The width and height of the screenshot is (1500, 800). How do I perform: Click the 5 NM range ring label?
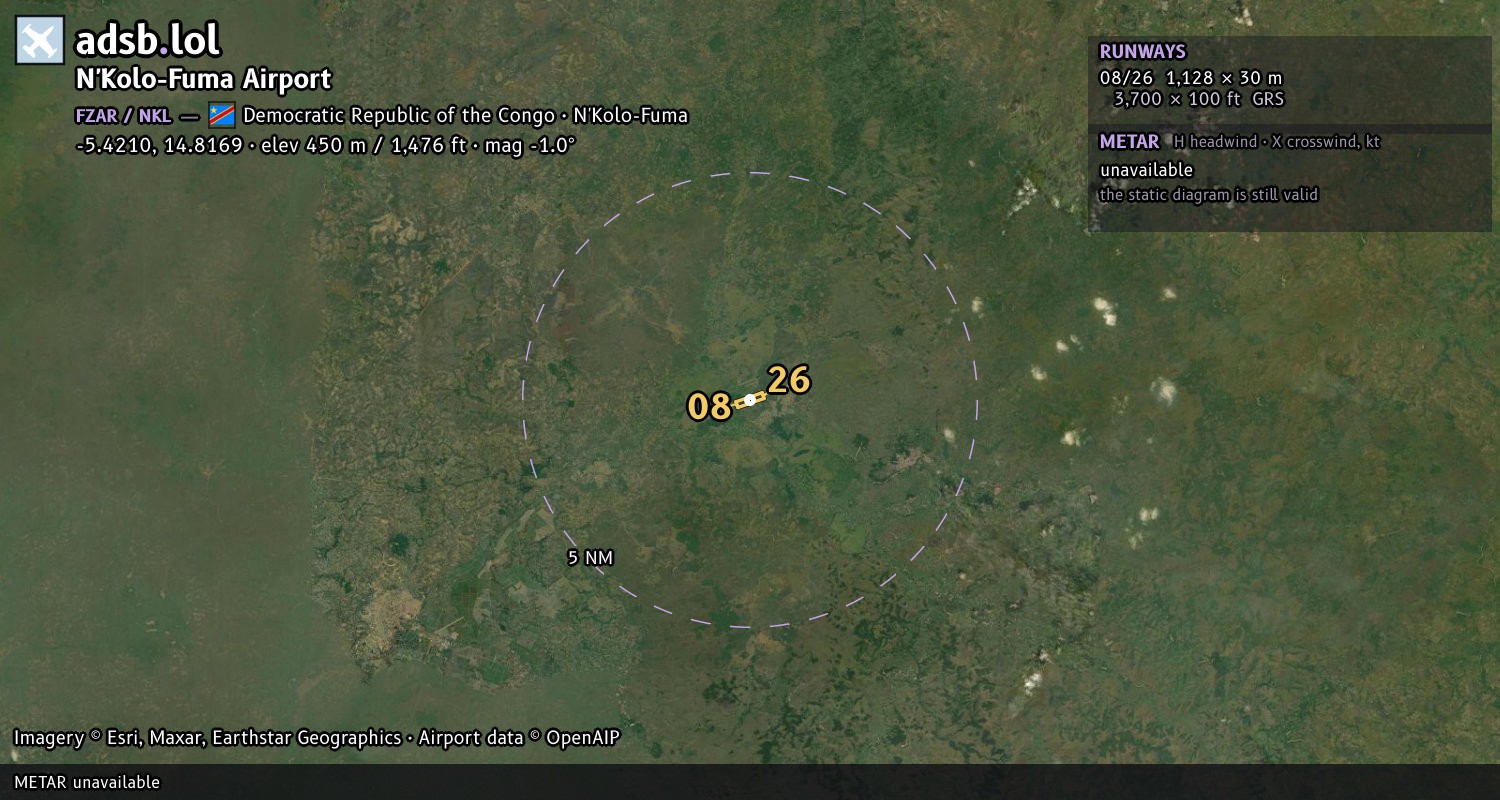[x=590, y=558]
